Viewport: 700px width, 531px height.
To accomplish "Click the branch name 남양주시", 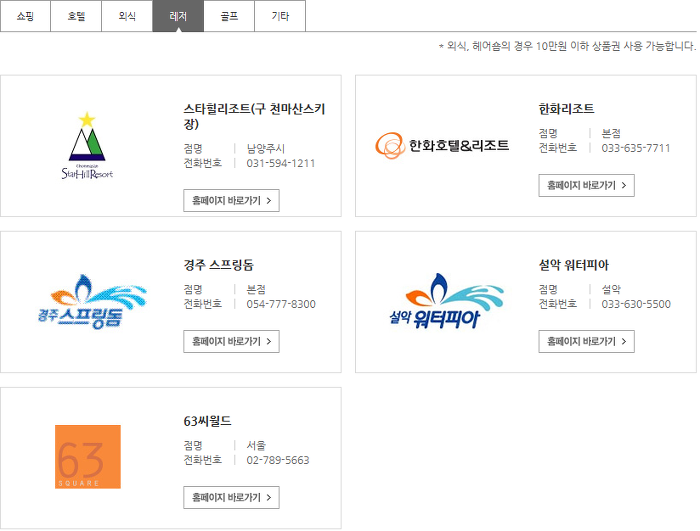I will (x=266, y=148).
